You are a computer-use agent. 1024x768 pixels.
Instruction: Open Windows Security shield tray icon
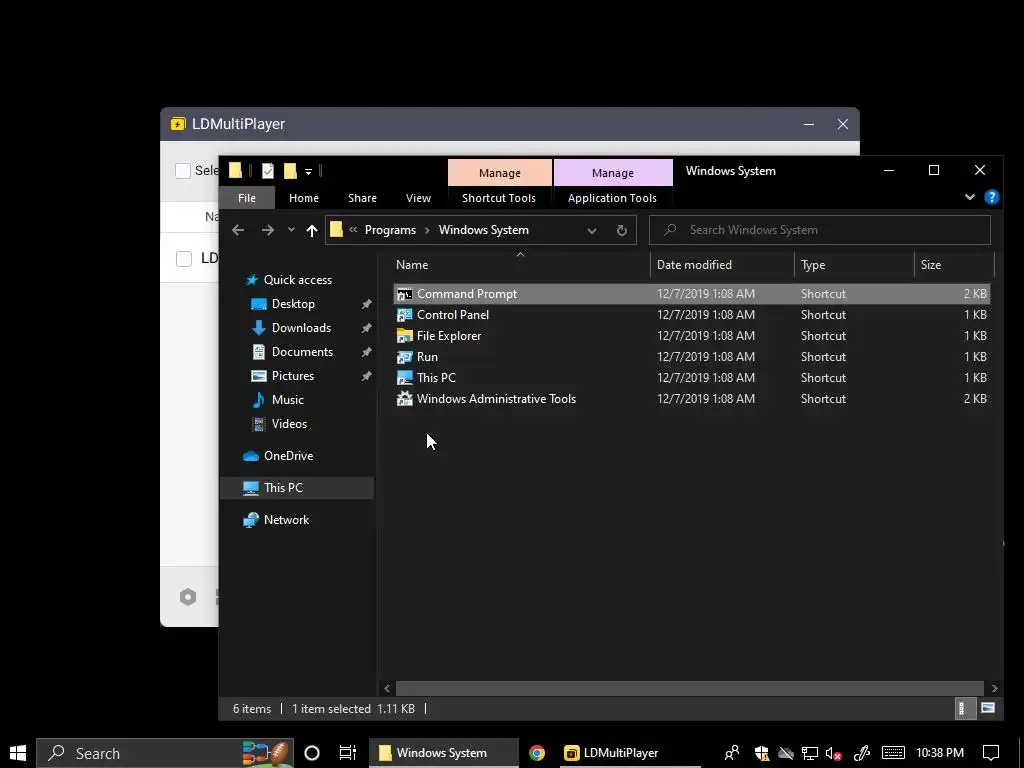coord(761,753)
